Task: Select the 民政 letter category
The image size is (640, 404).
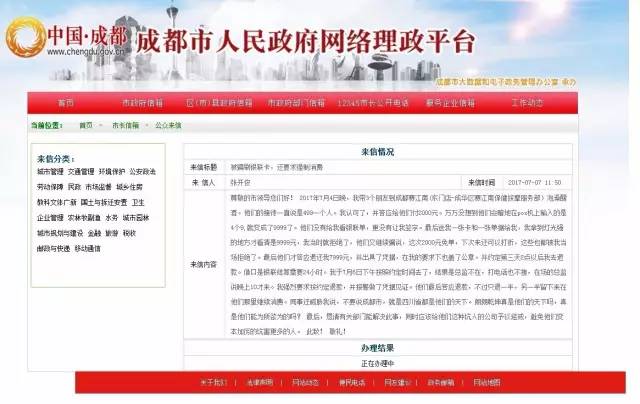Action: click(x=74, y=187)
